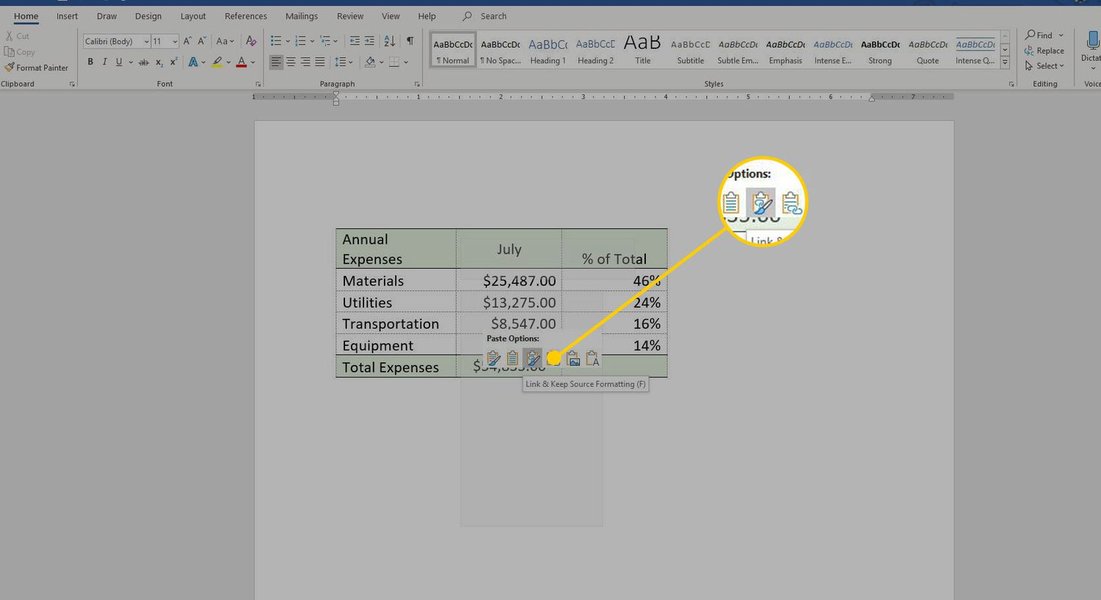The height and width of the screenshot is (600, 1101).
Task: Open the Borders dropdown arrow
Action: [x=406, y=63]
